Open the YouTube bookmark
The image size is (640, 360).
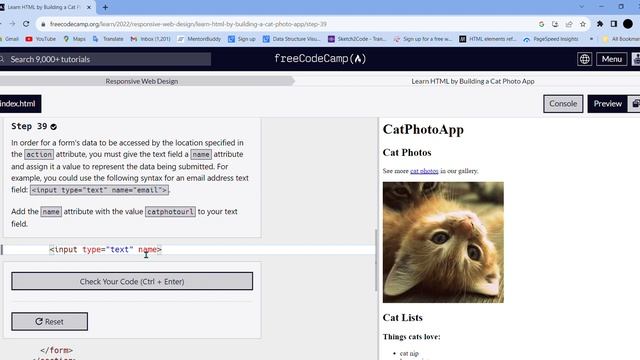coord(40,39)
